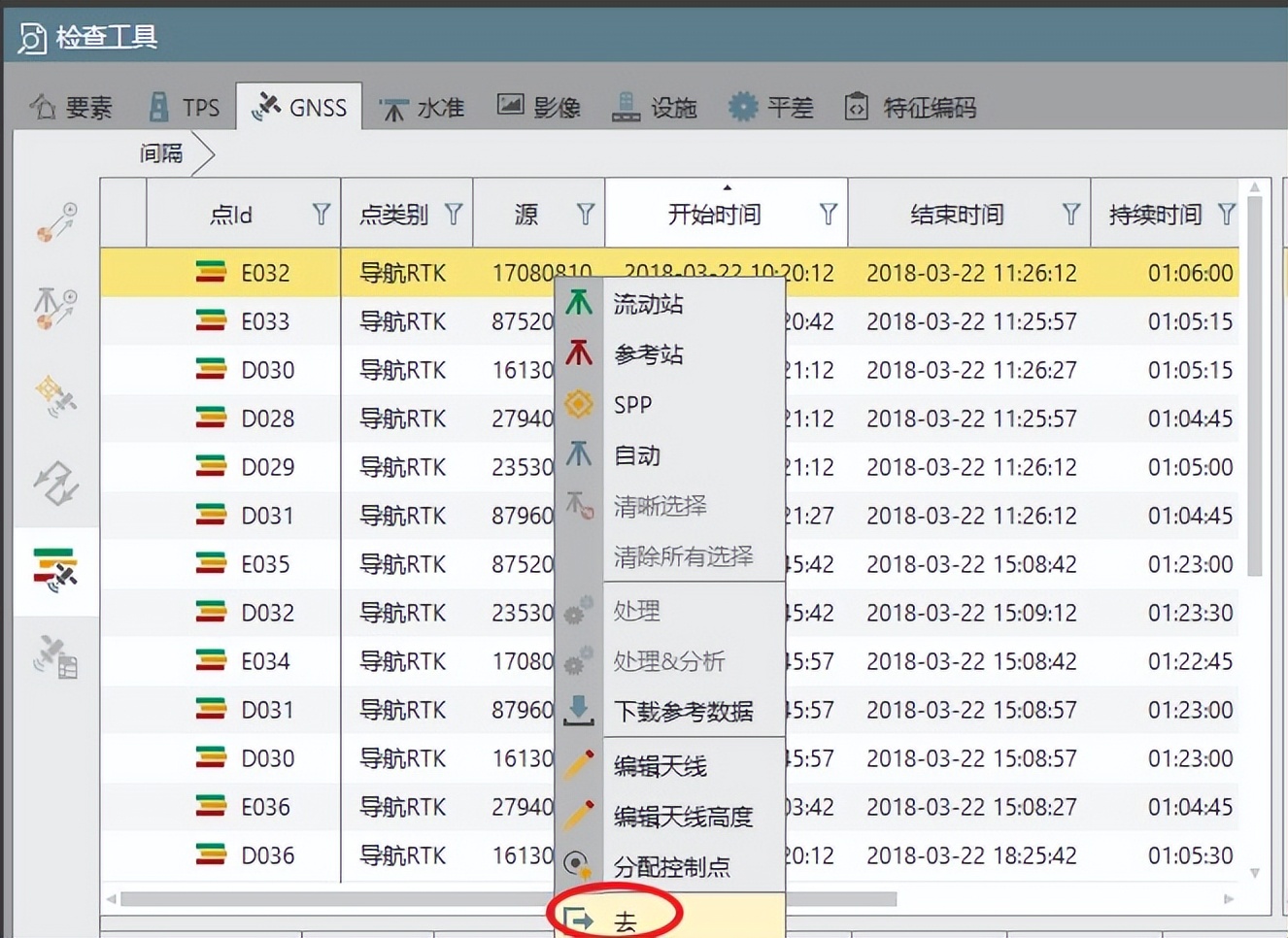This screenshot has width=1288, height=938.
Task: Open the 影像 tab
Action: 538,107
